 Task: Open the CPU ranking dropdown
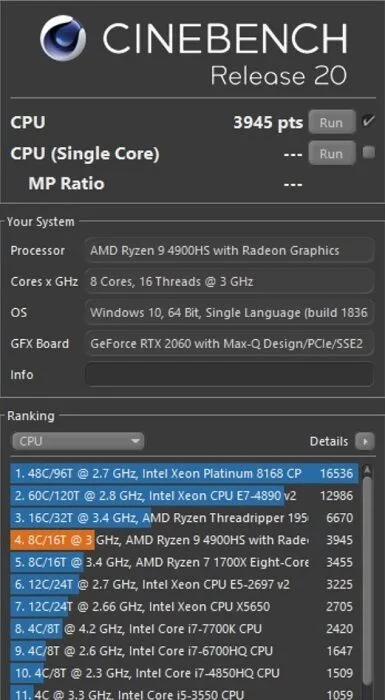78,442
